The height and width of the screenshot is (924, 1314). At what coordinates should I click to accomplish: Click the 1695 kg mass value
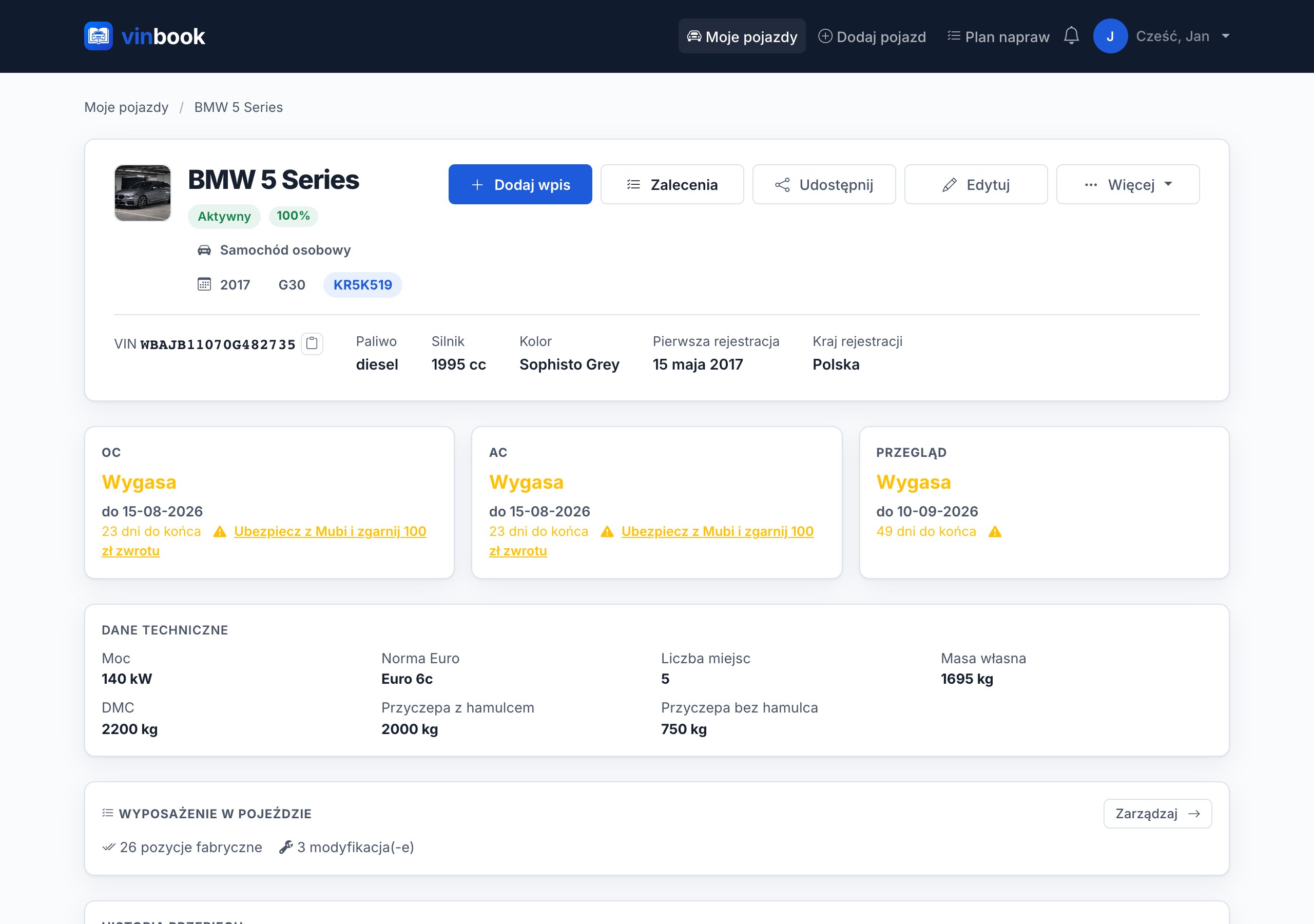tap(967, 679)
